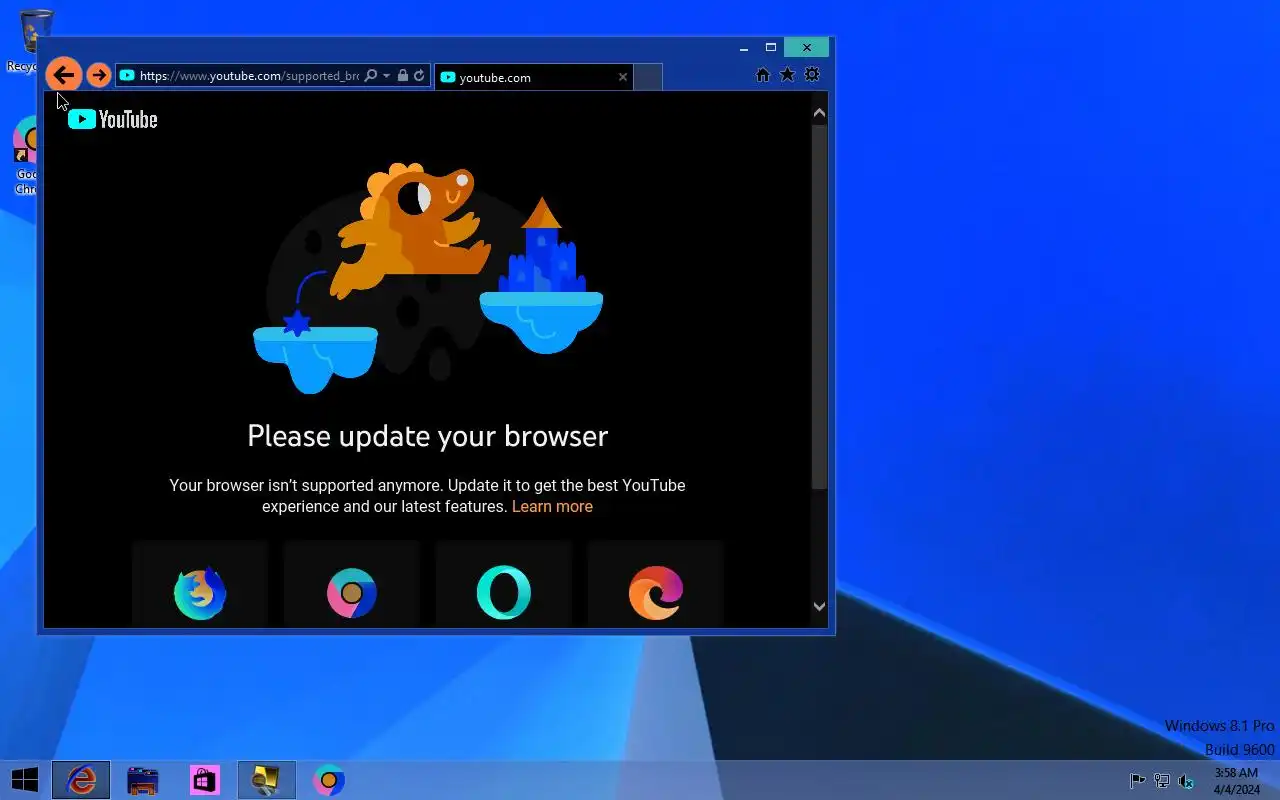Image resolution: width=1280 pixels, height=800 pixels.
Task: Maximize the Internet Explorer window
Action: click(771, 47)
